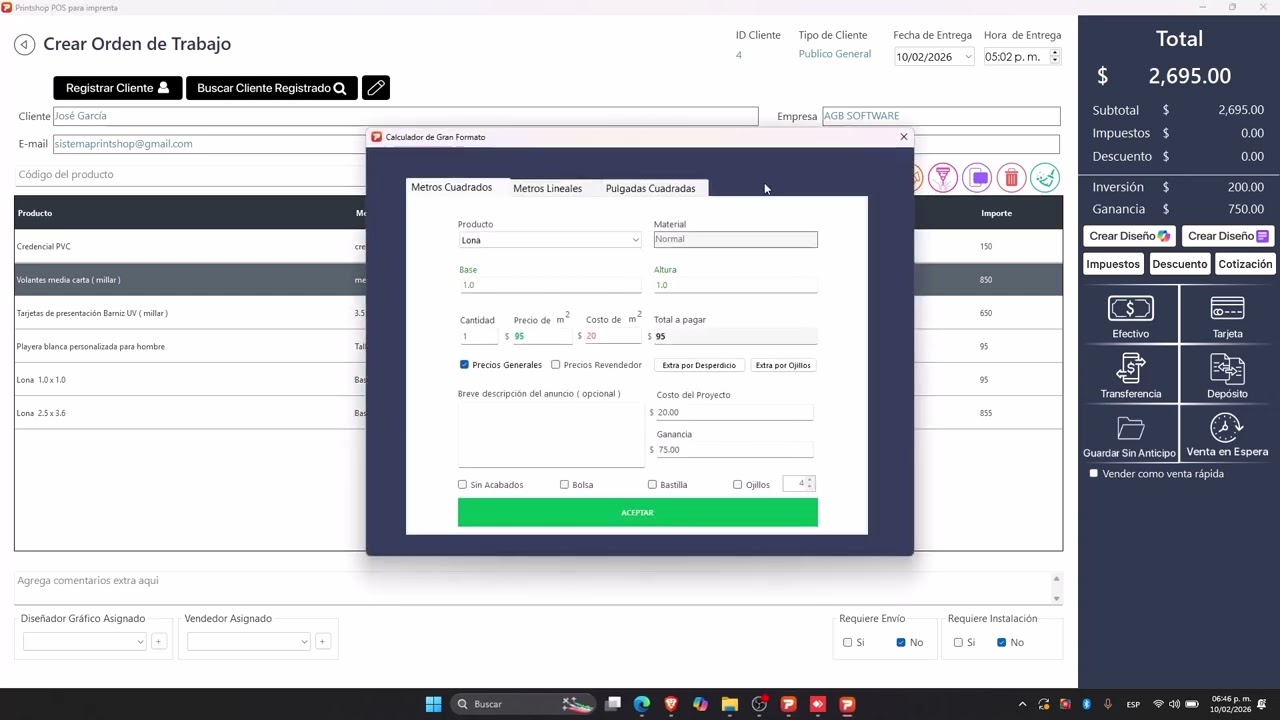Open Task View in the taskbar
The height and width of the screenshot is (720, 1280).
(613, 704)
